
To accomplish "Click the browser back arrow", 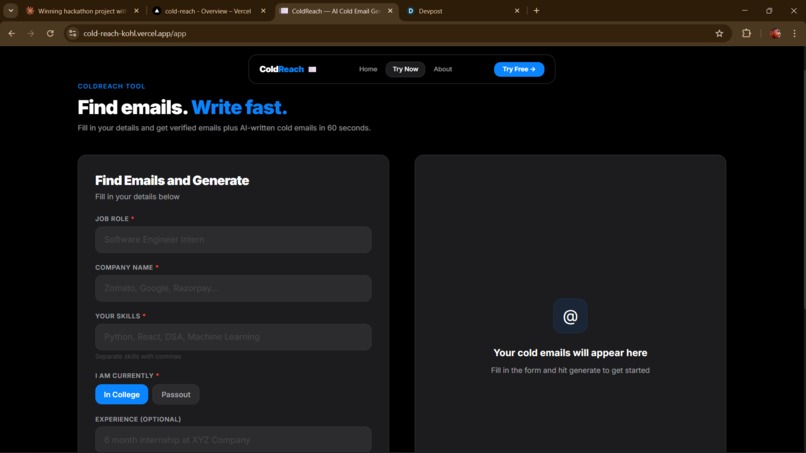I will 12,33.
